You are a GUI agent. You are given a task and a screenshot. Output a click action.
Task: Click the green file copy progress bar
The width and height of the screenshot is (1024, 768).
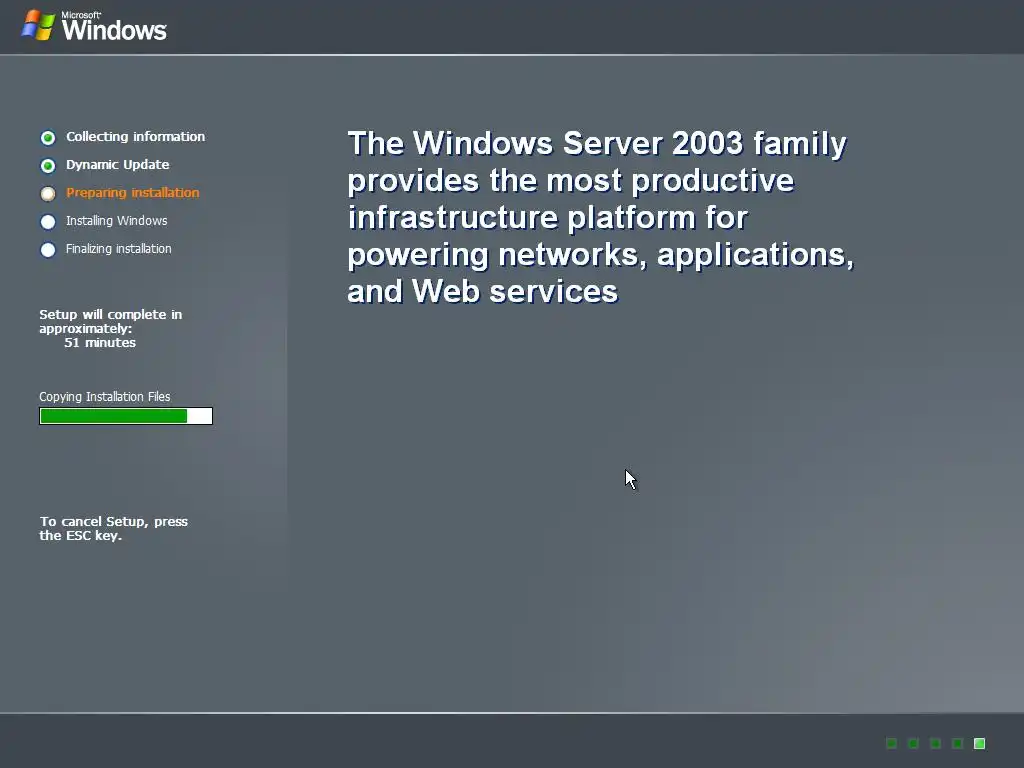(126, 416)
